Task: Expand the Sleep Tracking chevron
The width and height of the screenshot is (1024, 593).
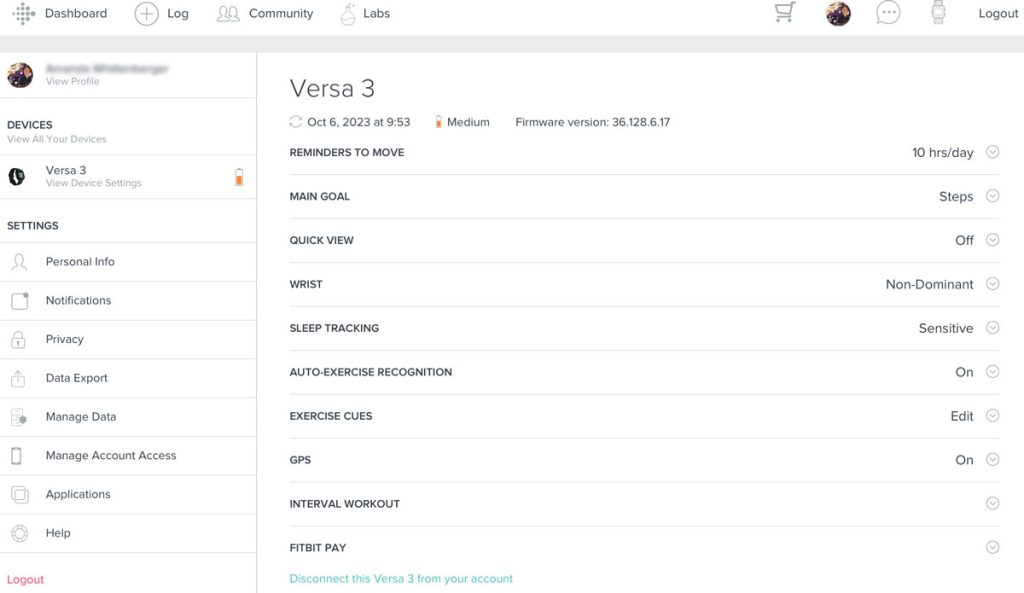Action: (992, 328)
